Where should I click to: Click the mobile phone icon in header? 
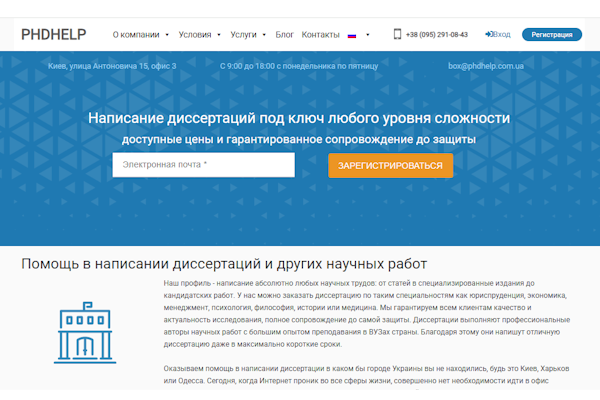pos(397,34)
